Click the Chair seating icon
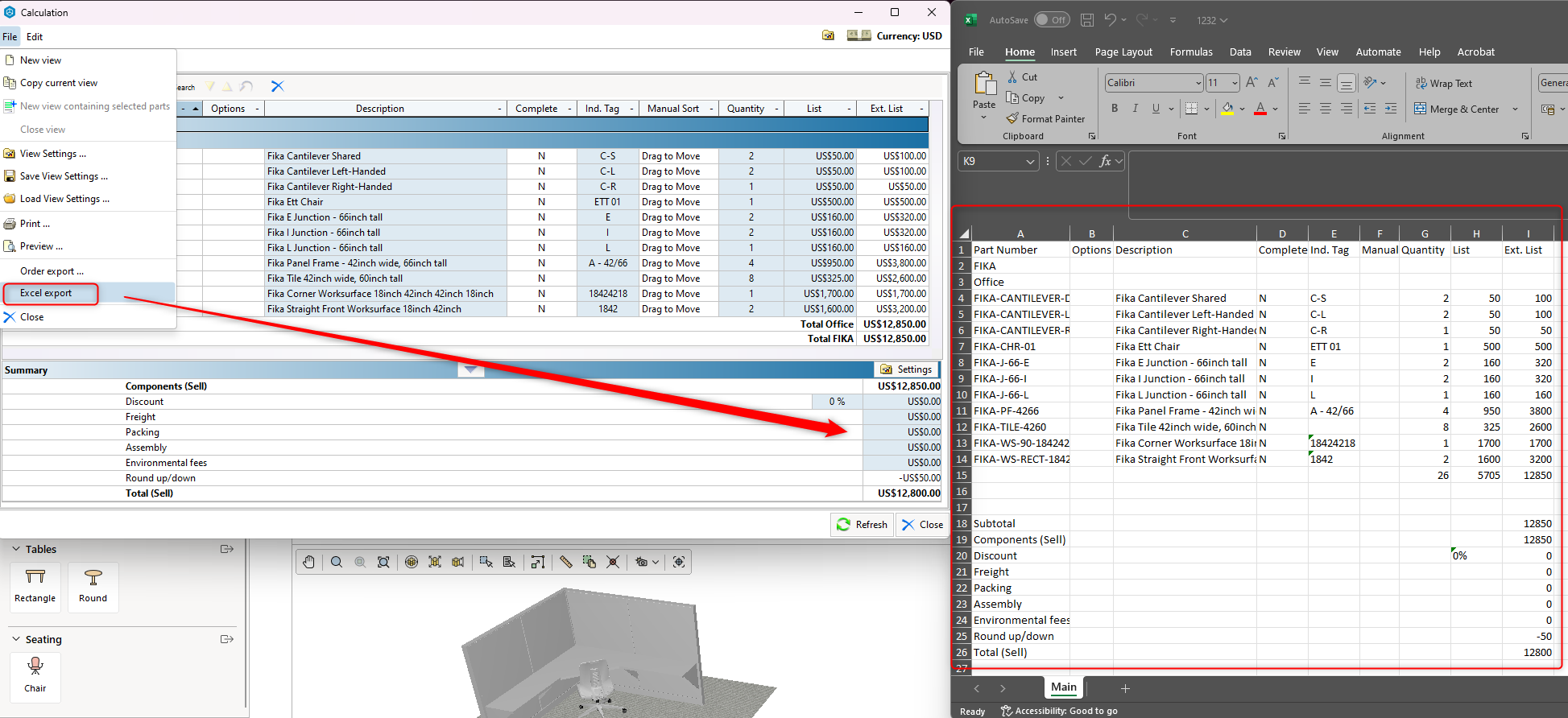1568x718 pixels. [x=35, y=676]
